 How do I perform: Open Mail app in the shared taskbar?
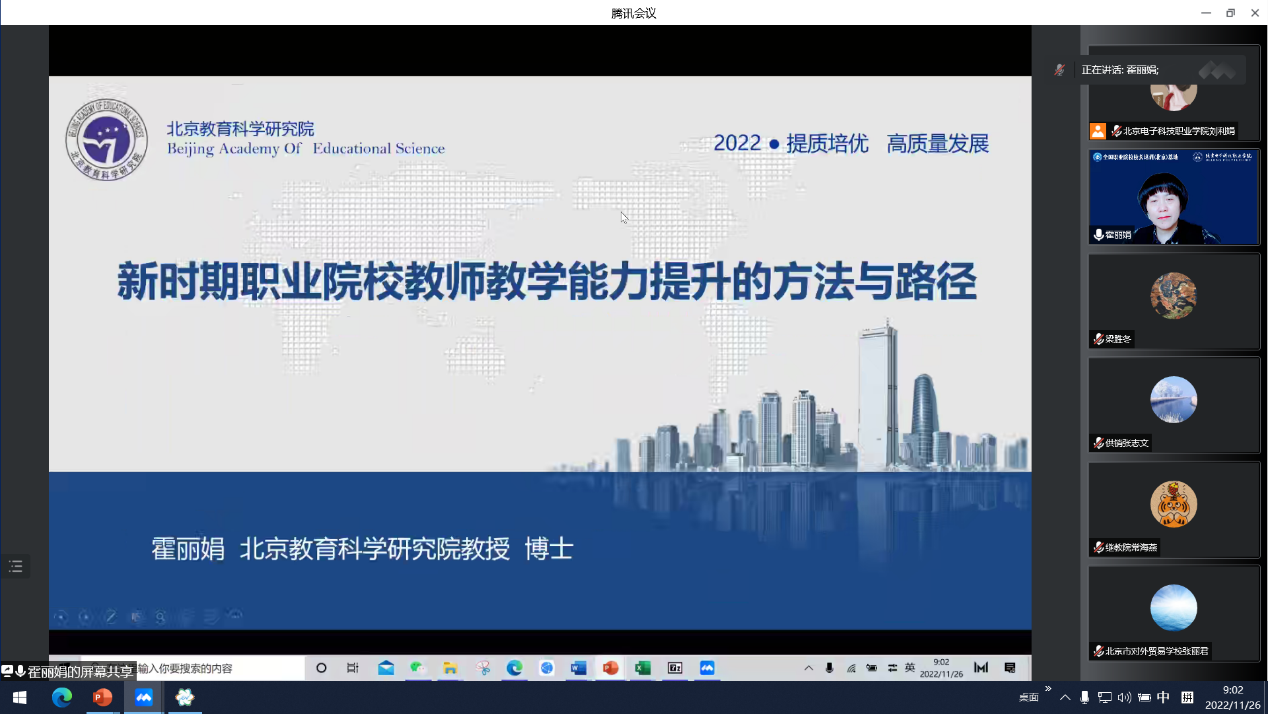click(386, 668)
